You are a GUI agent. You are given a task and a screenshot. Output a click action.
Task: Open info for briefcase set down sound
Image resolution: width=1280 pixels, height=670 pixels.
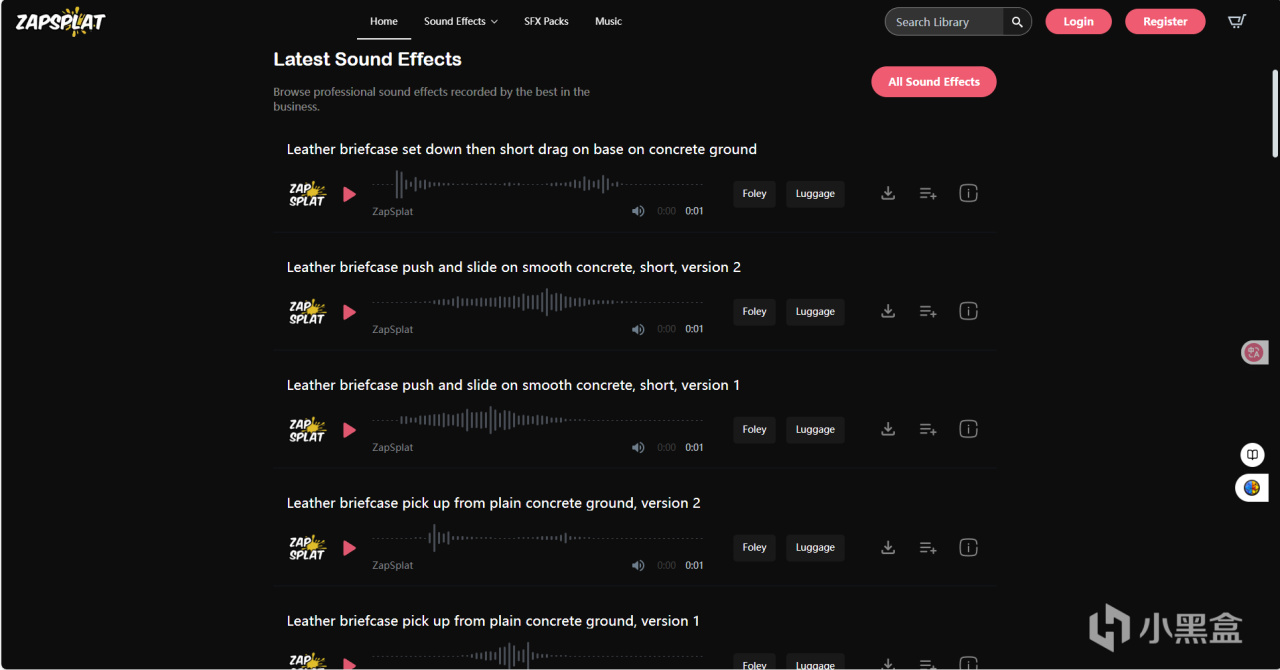click(968, 193)
